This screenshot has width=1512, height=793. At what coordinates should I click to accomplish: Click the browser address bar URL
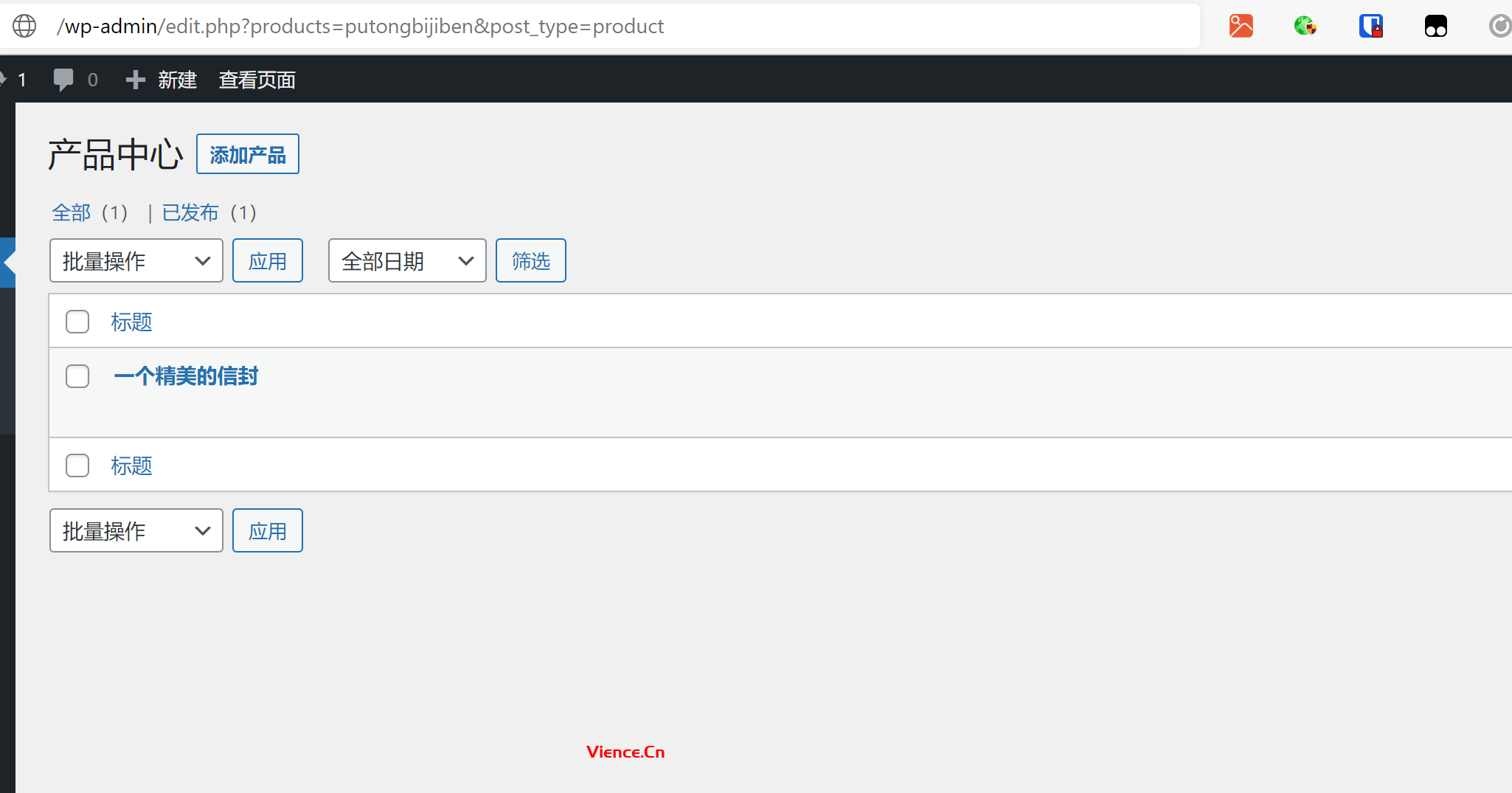360,27
